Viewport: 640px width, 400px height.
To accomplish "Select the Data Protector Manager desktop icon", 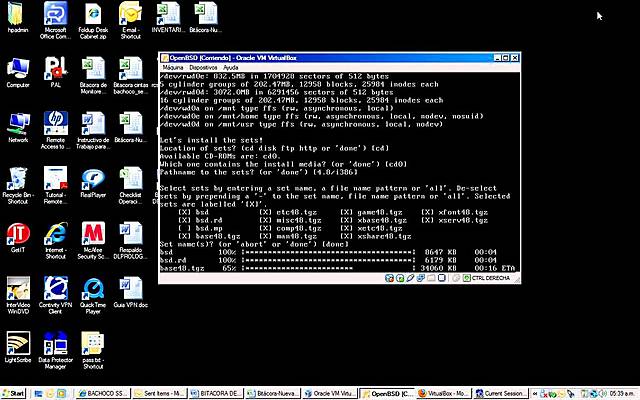I will point(56,350).
